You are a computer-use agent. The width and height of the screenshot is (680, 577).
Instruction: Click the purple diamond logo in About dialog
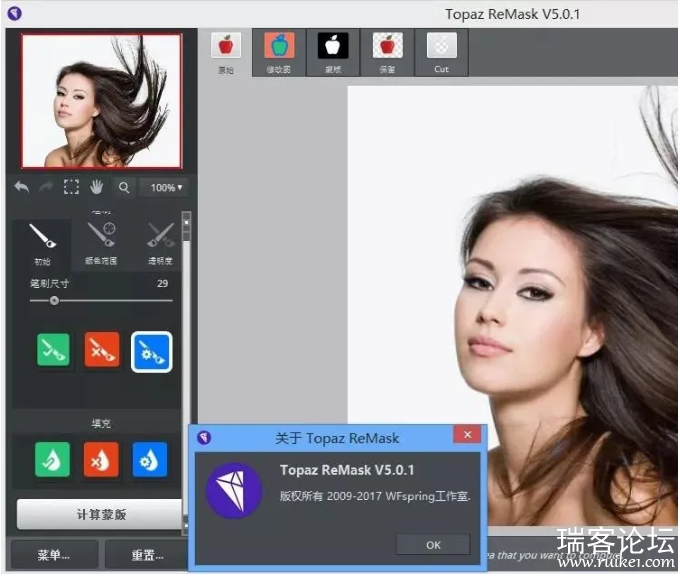coord(234,491)
